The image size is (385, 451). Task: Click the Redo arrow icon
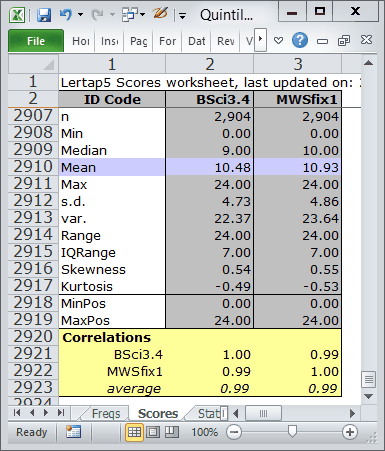click(98, 15)
